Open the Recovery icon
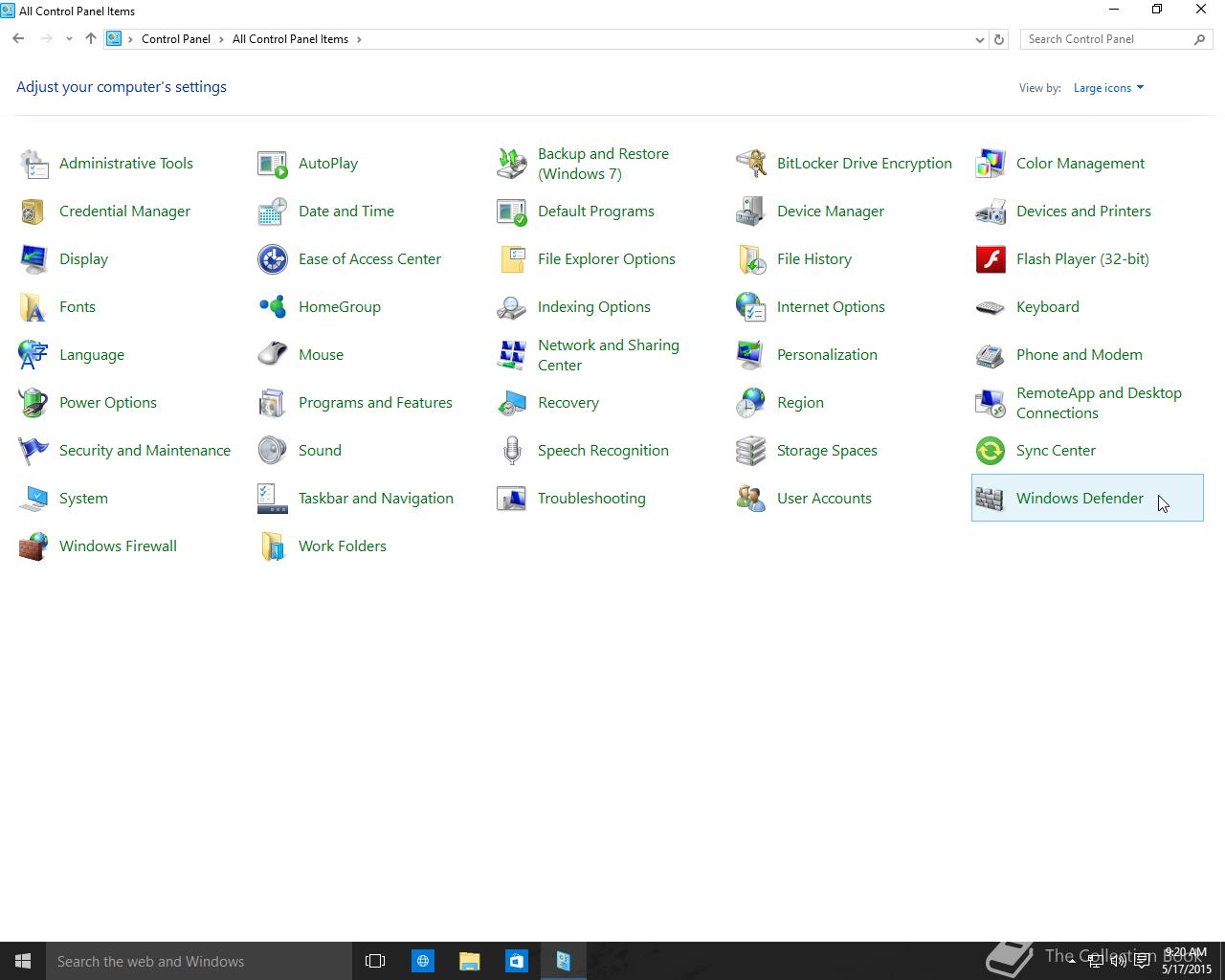This screenshot has width=1225, height=980. (x=512, y=403)
